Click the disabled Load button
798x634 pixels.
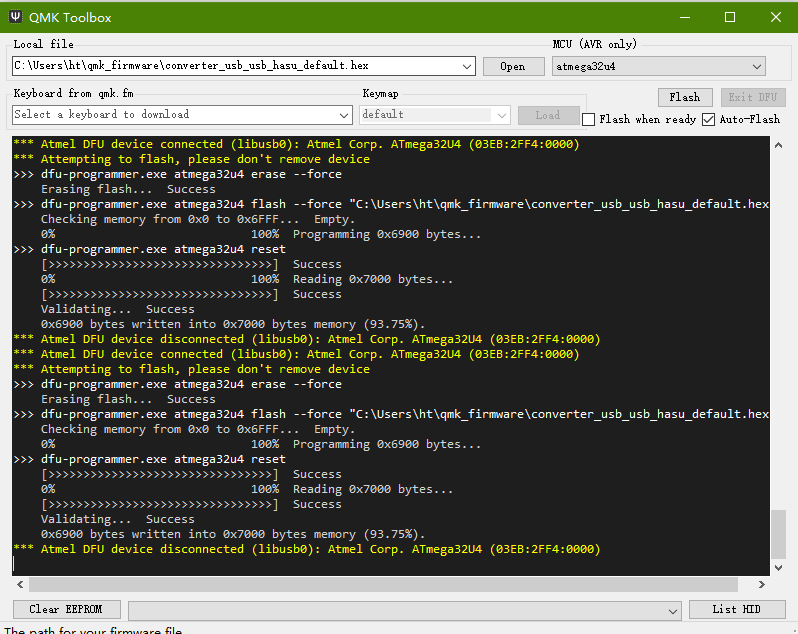tap(548, 116)
